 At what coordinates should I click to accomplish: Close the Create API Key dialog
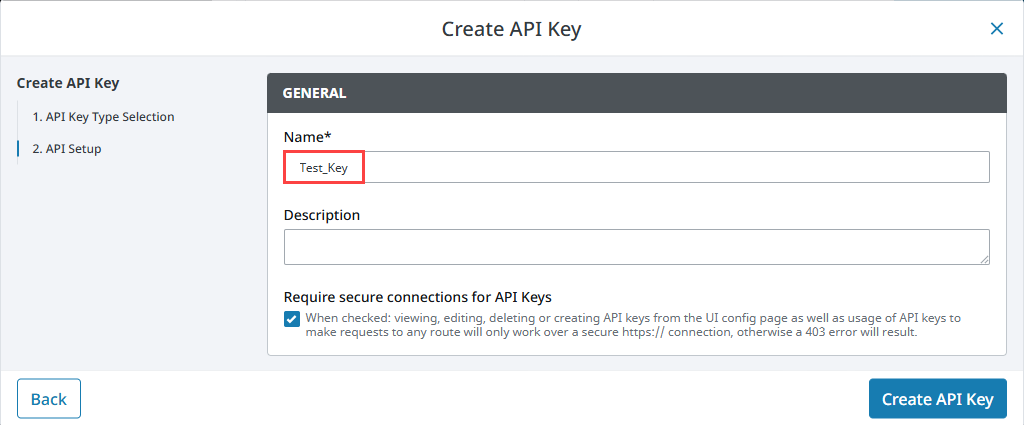pos(996,29)
